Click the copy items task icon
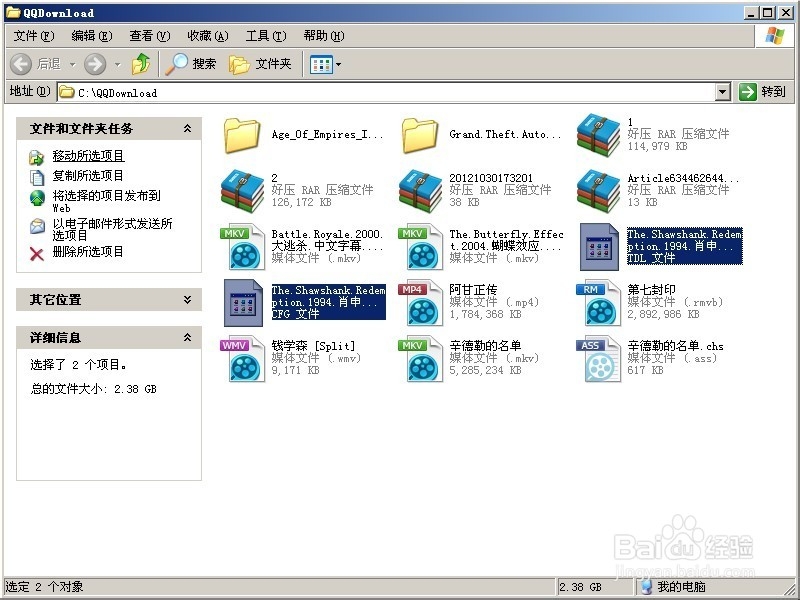The image size is (800, 600). pos(37,178)
